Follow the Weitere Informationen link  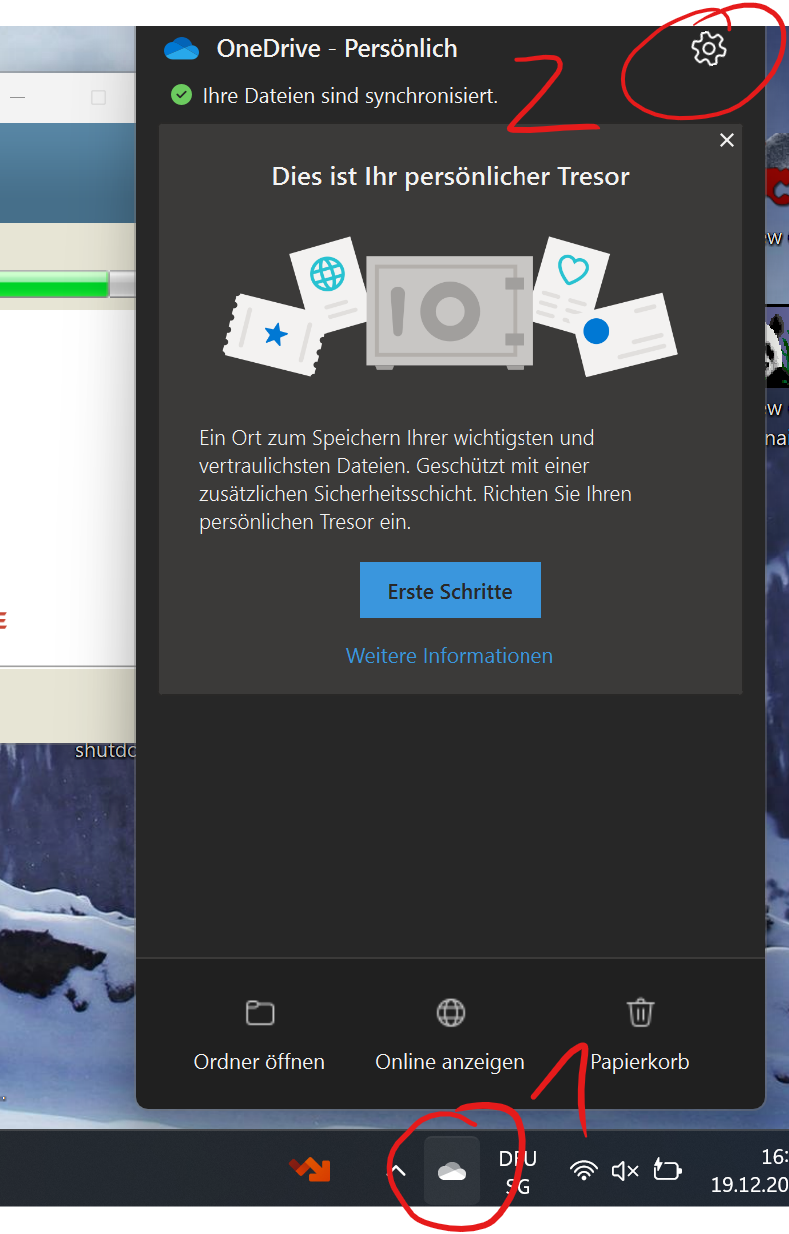pos(449,656)
